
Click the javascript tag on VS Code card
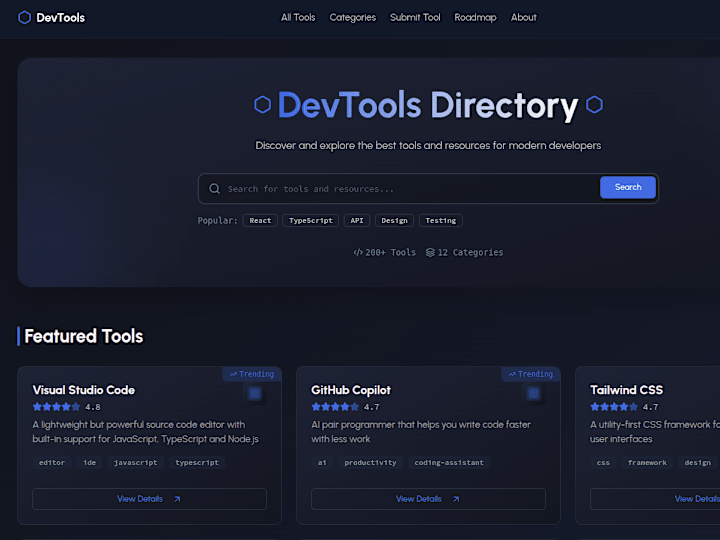click(x=135, y=462)
